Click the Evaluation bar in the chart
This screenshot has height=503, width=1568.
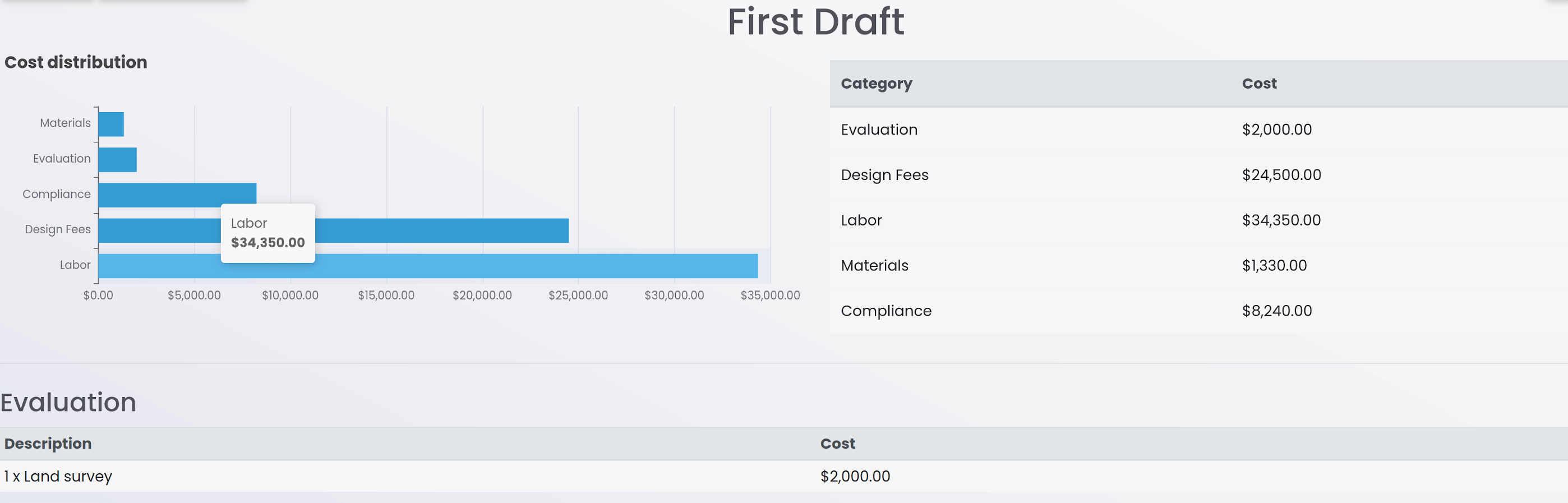[117, 160]
